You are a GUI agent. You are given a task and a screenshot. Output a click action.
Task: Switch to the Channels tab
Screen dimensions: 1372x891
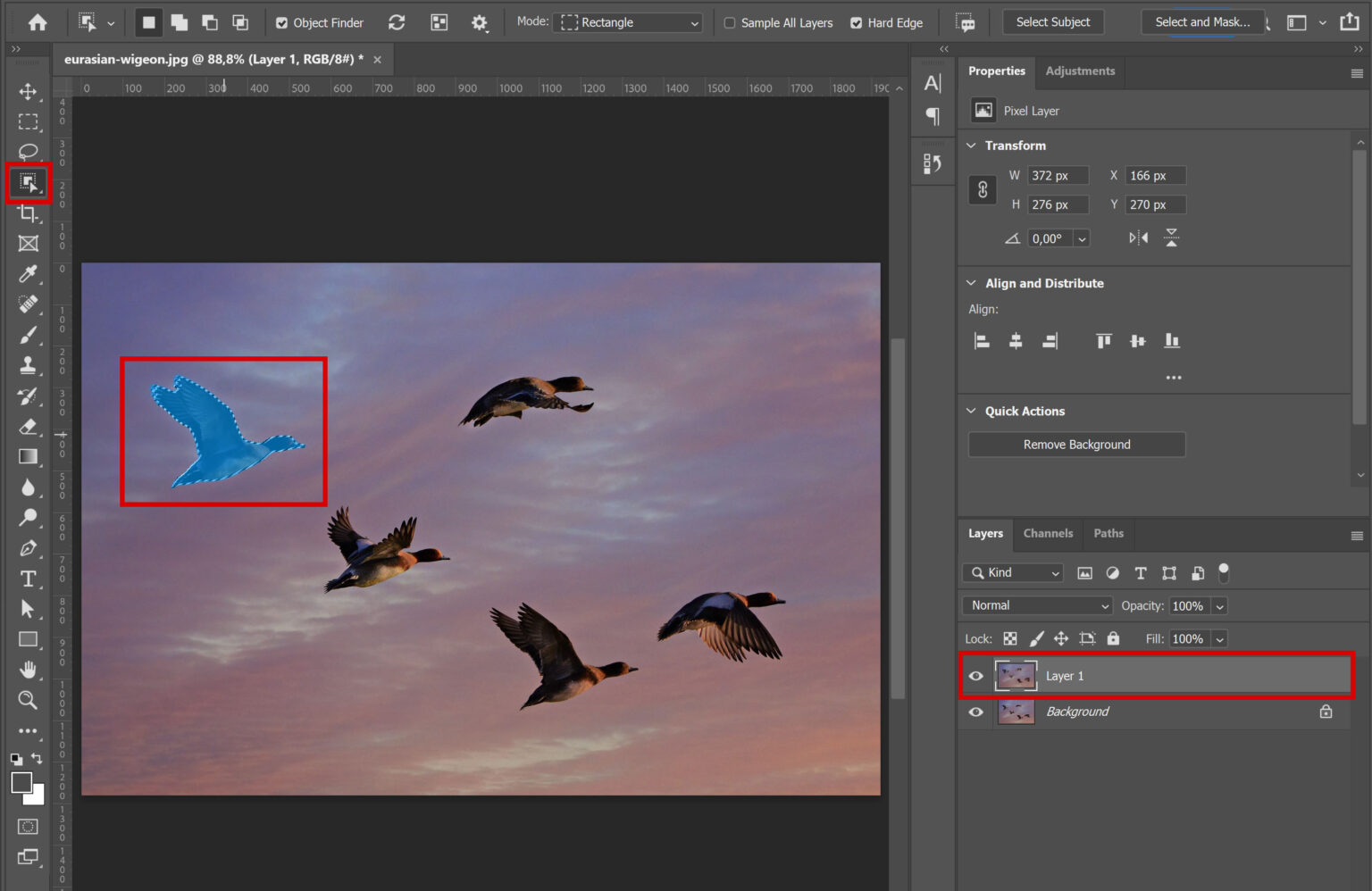[x=1048, y=533]
